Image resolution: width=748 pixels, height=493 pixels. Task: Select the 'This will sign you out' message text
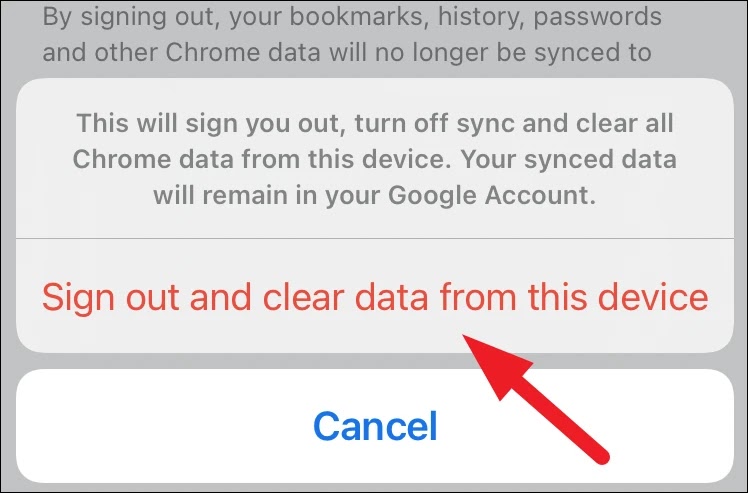375,159
